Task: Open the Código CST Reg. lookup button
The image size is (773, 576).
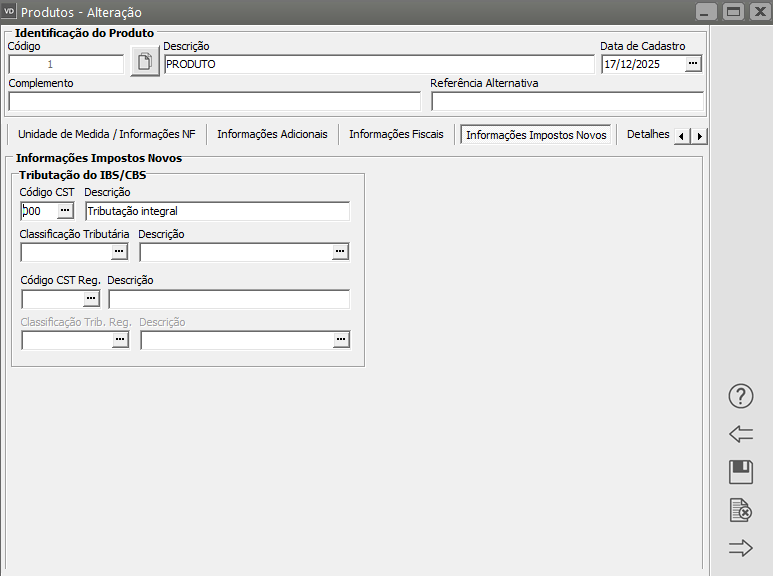Action: click(90, 298)
